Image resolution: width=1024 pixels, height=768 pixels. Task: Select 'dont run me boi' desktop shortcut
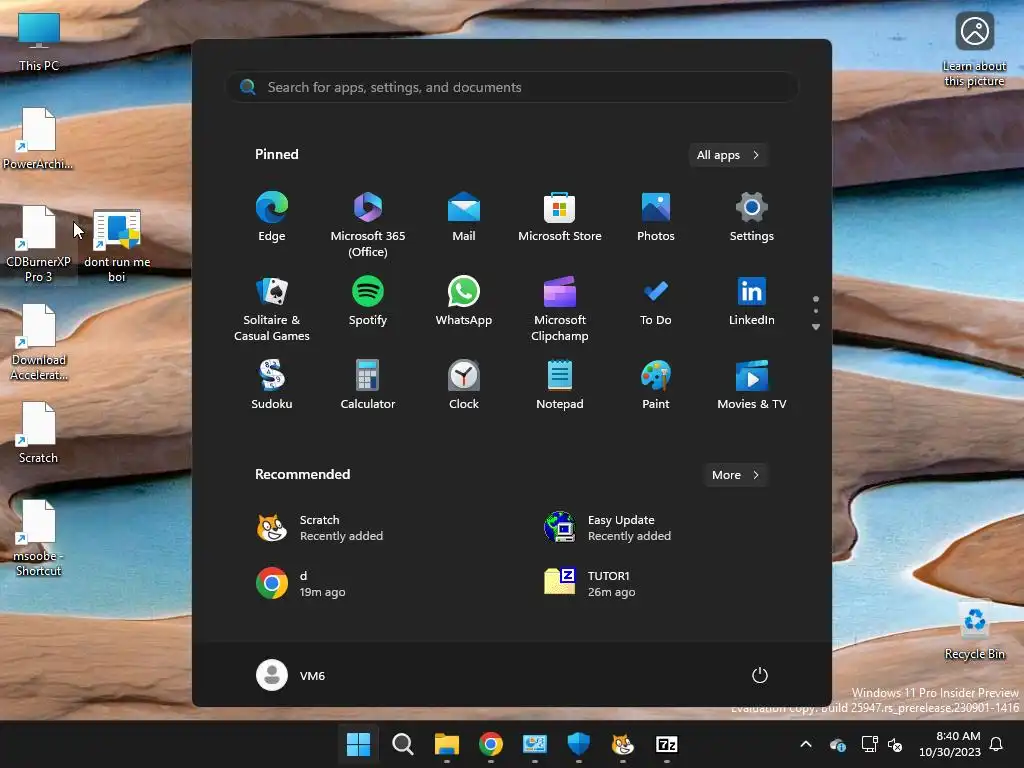117,245
